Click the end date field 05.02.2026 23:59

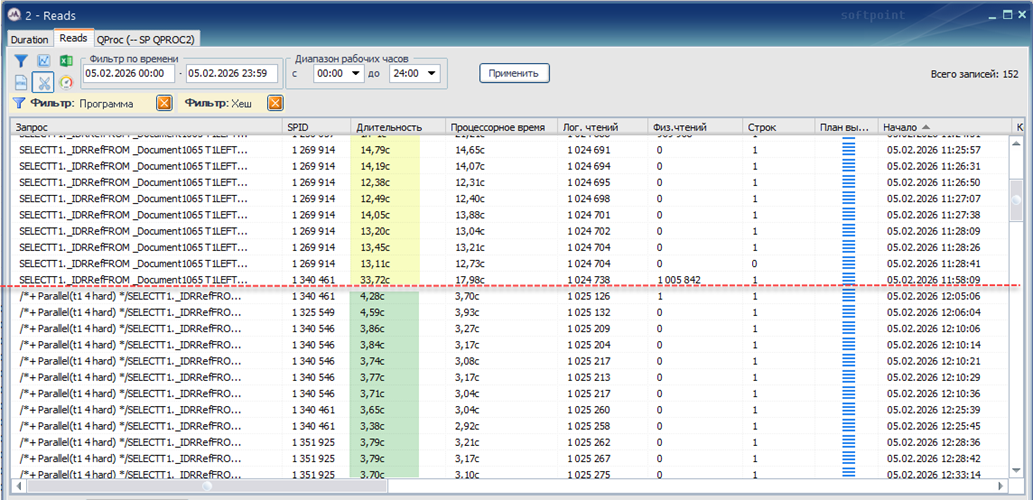coord(231,73)
